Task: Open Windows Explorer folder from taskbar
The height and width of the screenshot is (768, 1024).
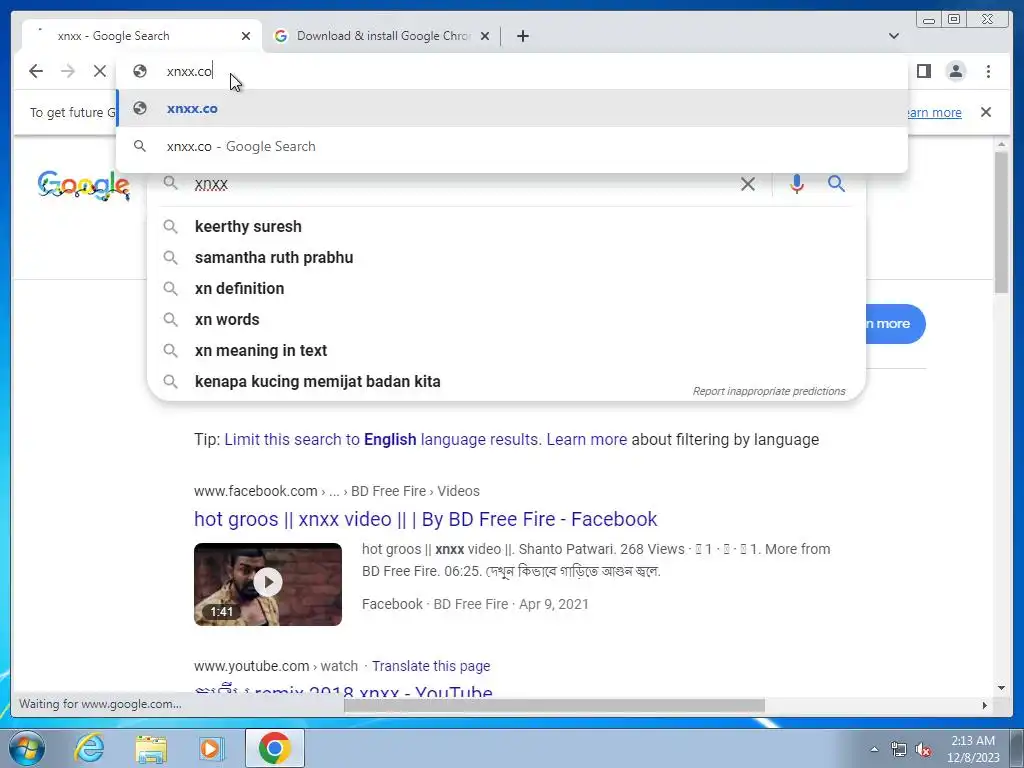Action: click(151, 748)
